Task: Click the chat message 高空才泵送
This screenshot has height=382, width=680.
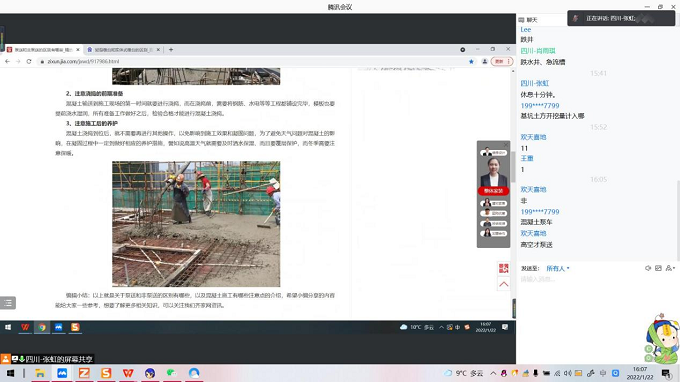Action: [x=536, y=245]
